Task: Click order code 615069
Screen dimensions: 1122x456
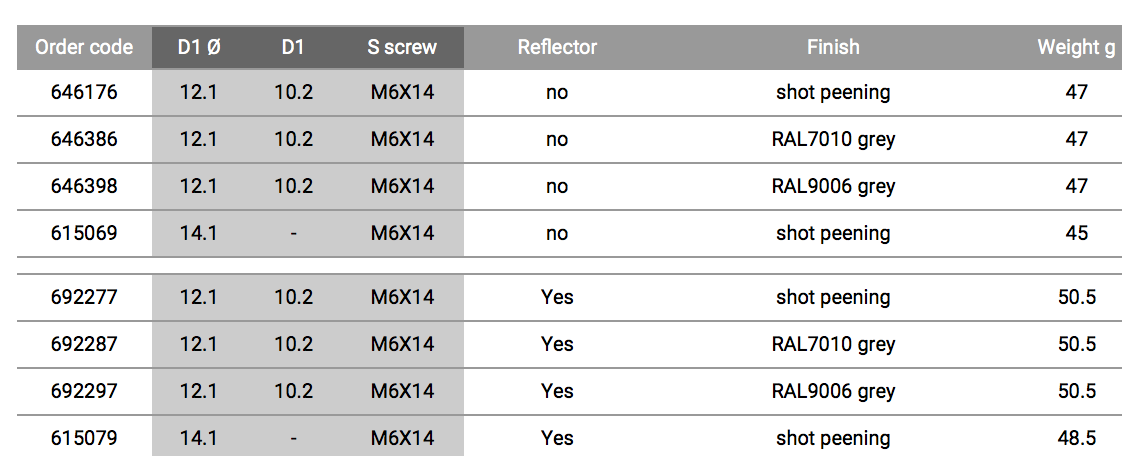Action: click(84, 233)
